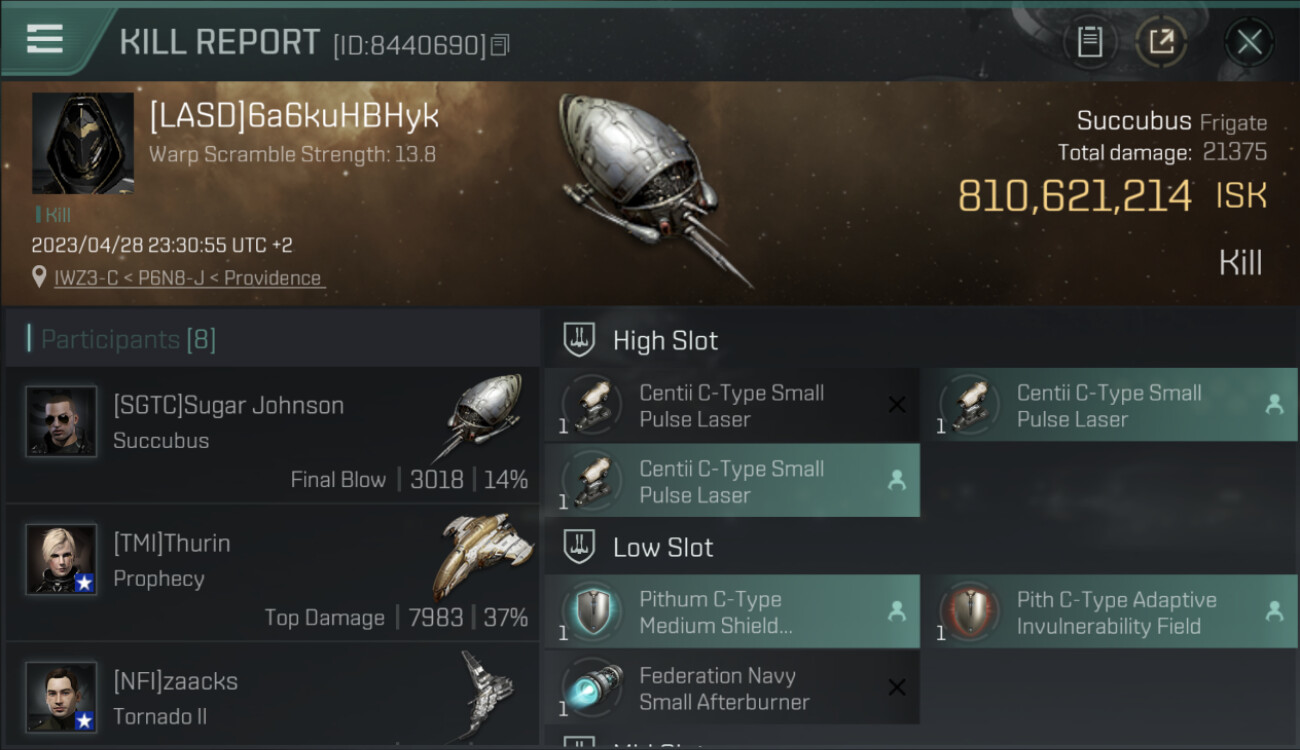The height and width of the screenshot is (750, 1300).
Task: Select the Participants [8] tab header
Action: (x=128, y=340)
